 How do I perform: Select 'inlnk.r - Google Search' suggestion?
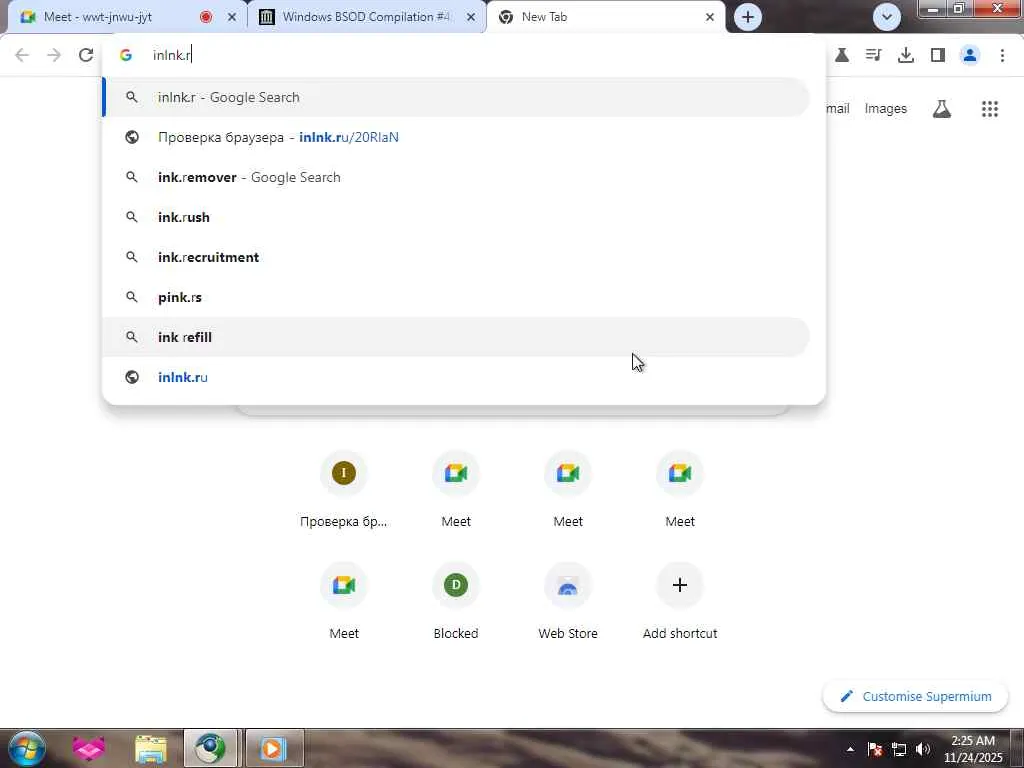pos(456,97)
